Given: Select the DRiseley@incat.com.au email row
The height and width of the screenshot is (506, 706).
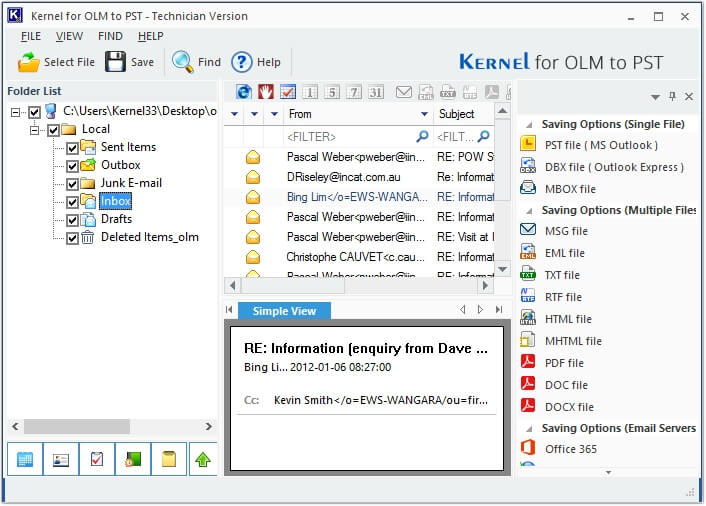Looking at the screenshot, I should point(359,177).
